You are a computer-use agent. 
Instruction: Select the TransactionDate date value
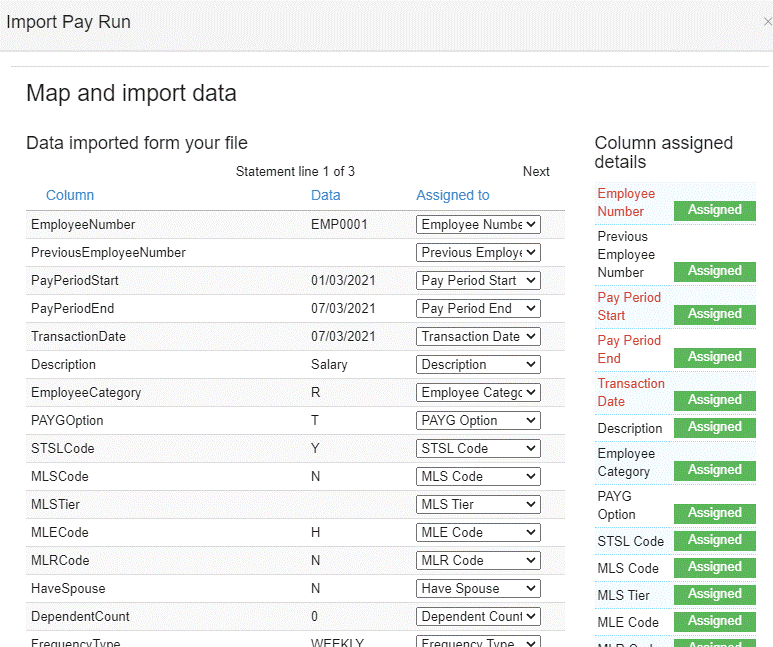343,337
